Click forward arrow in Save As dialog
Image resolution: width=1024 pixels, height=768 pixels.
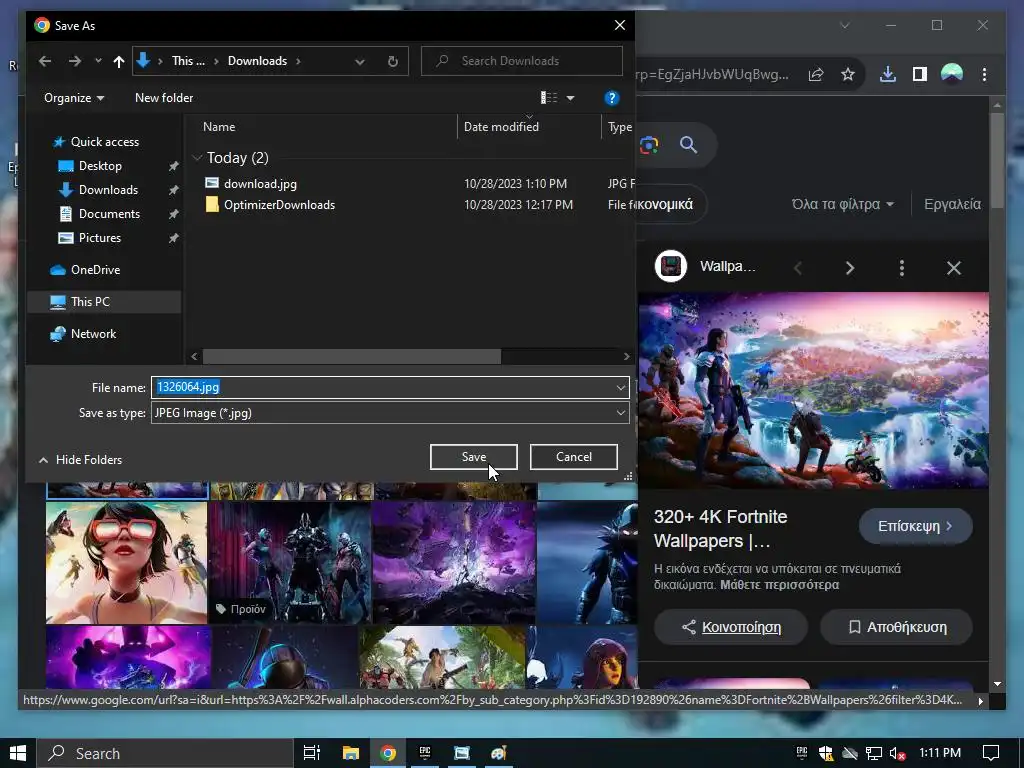pyautogui.click(x=75, y=61)
